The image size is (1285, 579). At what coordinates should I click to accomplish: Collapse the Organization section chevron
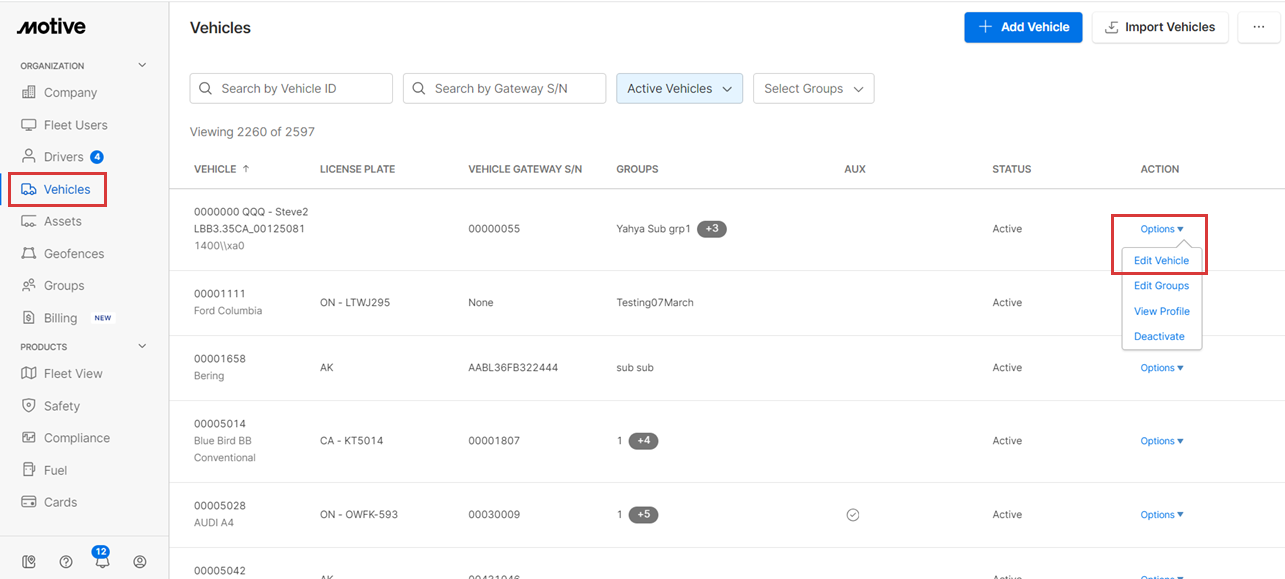click(142, 64)
